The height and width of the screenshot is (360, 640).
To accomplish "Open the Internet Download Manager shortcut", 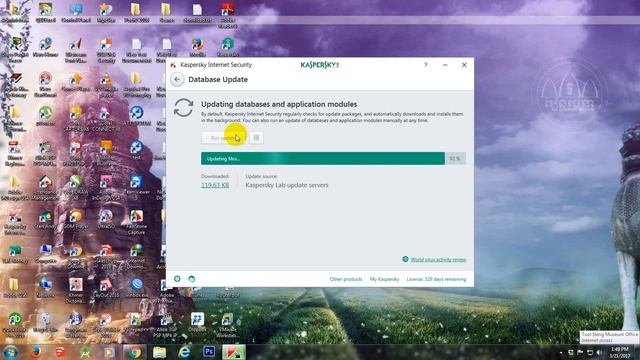I will pyautogui.click(x=136, y=256).
